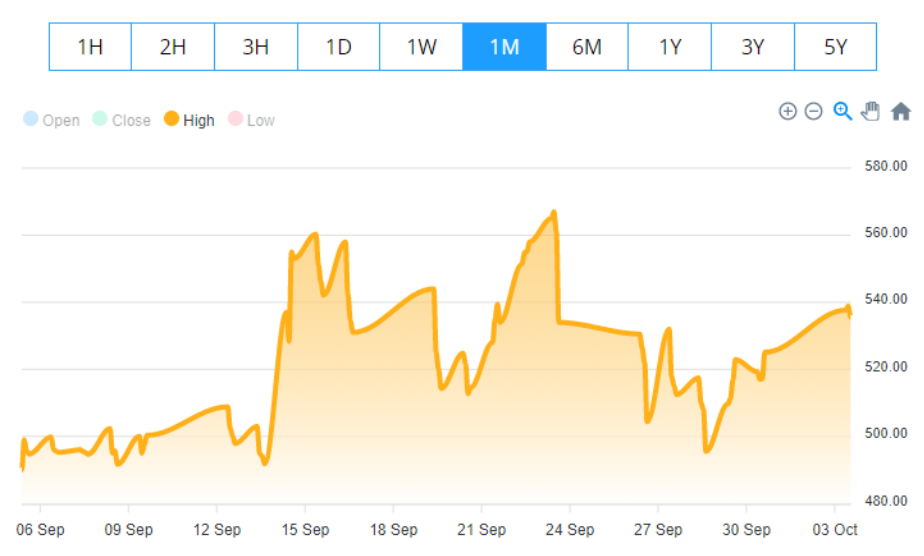Select the 2H time range
924x556 pixels.
[173, 47]
